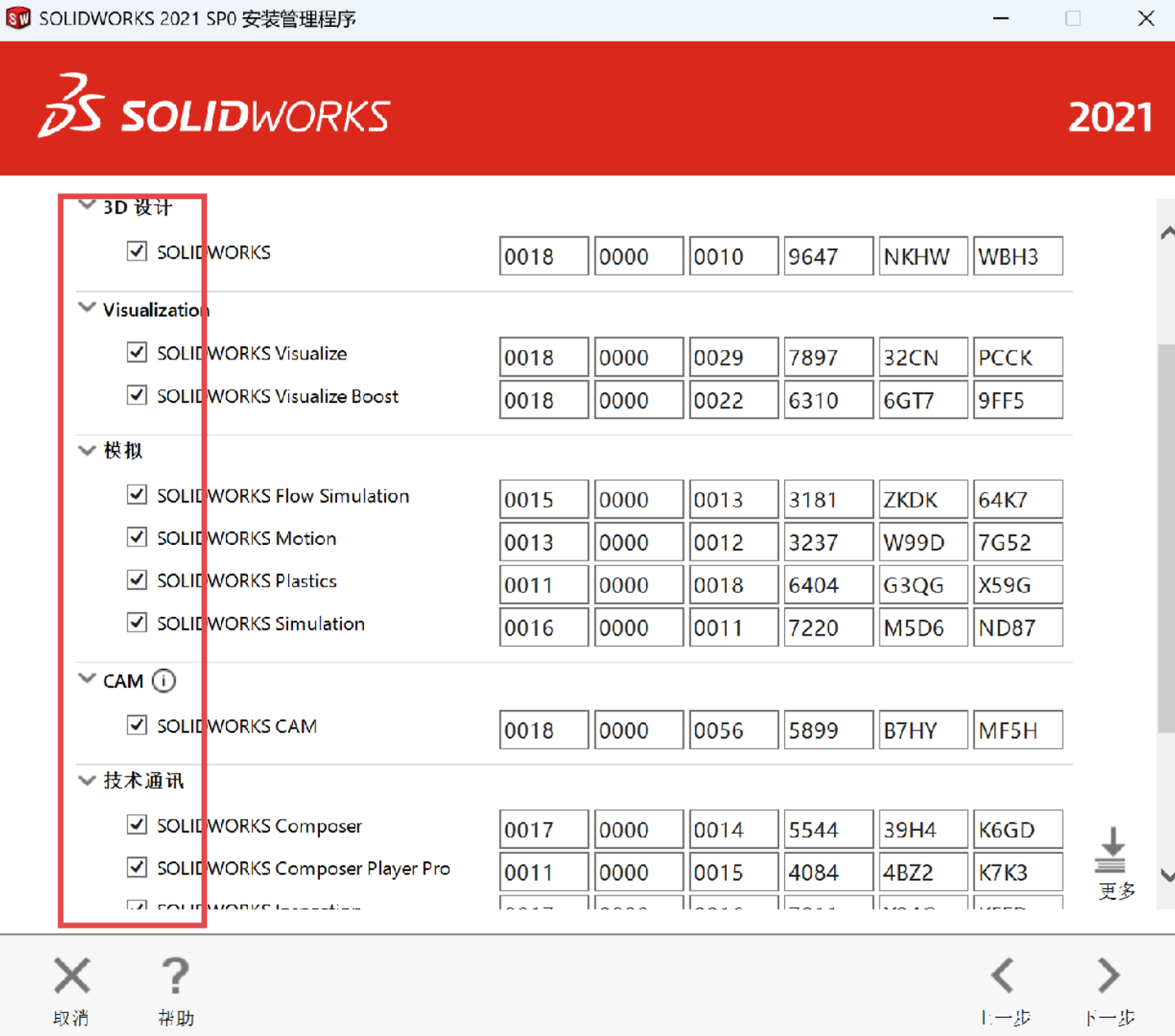The height and width of the screenshot is (1036, 1175).
Task: Click the 帮助 help button
Action: point(175,990)
